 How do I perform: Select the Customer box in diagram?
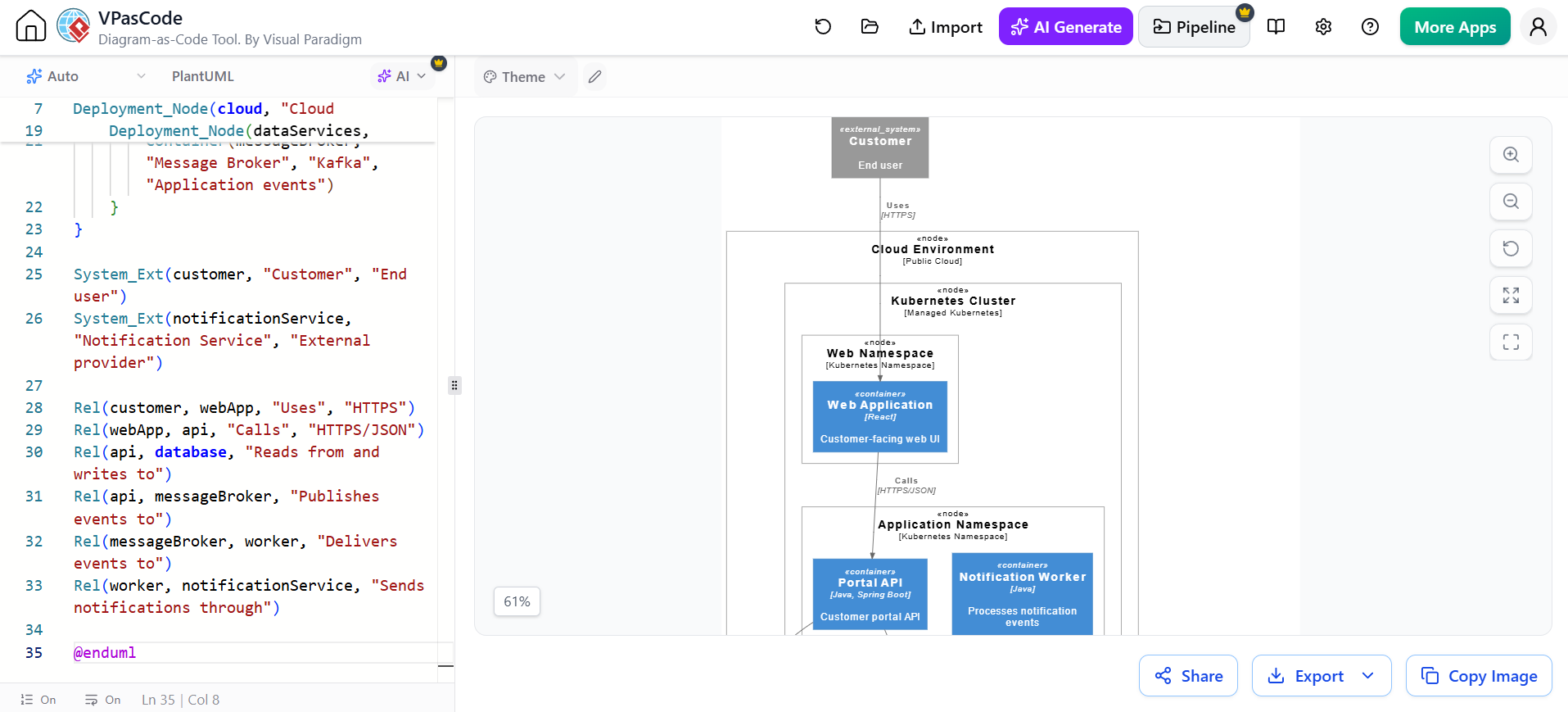880,147
